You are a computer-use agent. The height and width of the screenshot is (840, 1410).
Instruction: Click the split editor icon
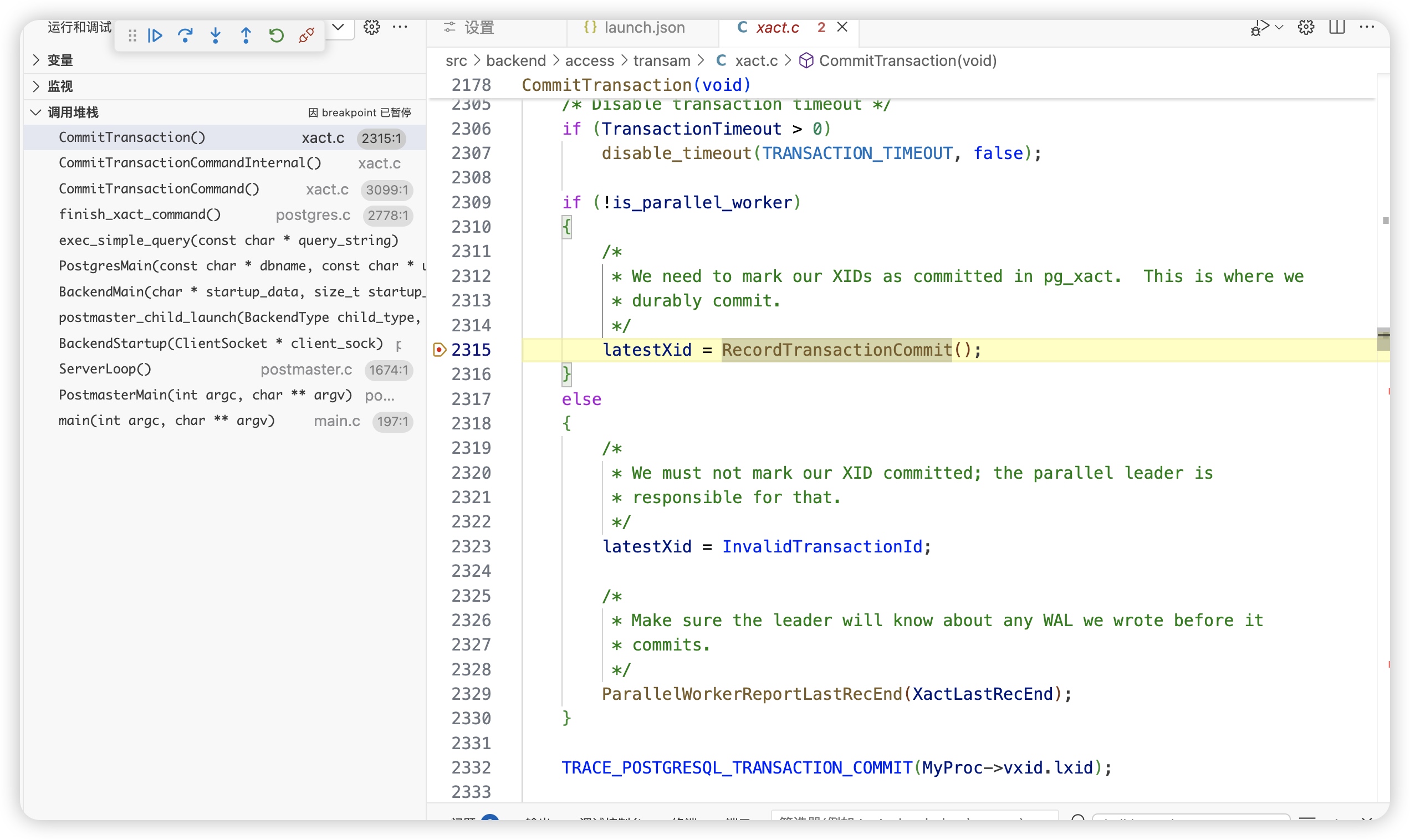click(x=1336, y=27)
